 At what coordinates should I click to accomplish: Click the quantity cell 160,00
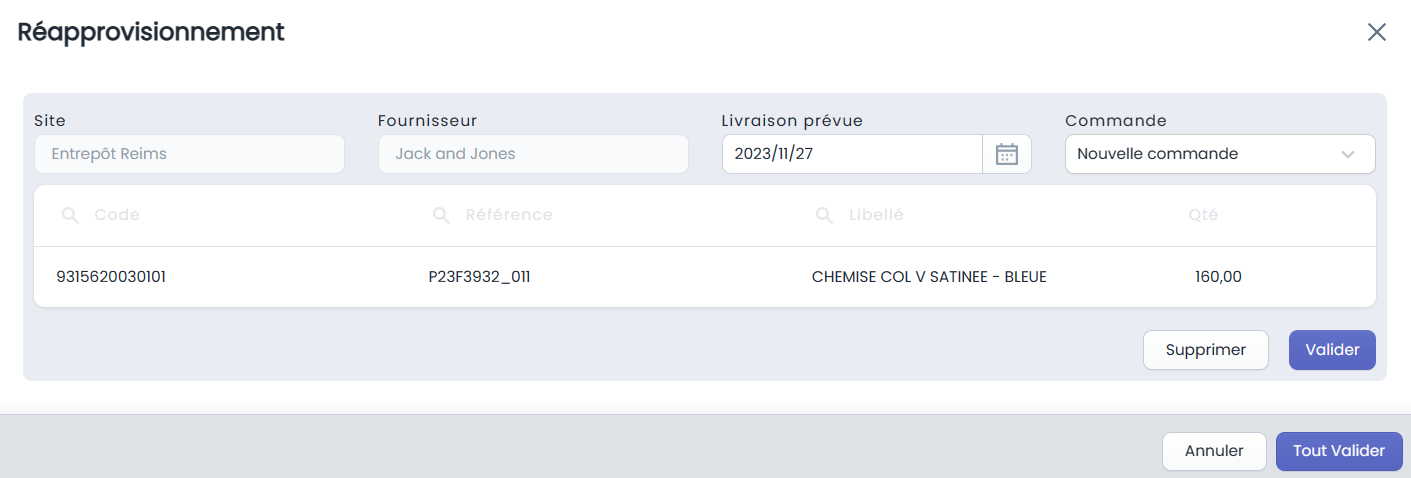click(x=1218, y=277)
